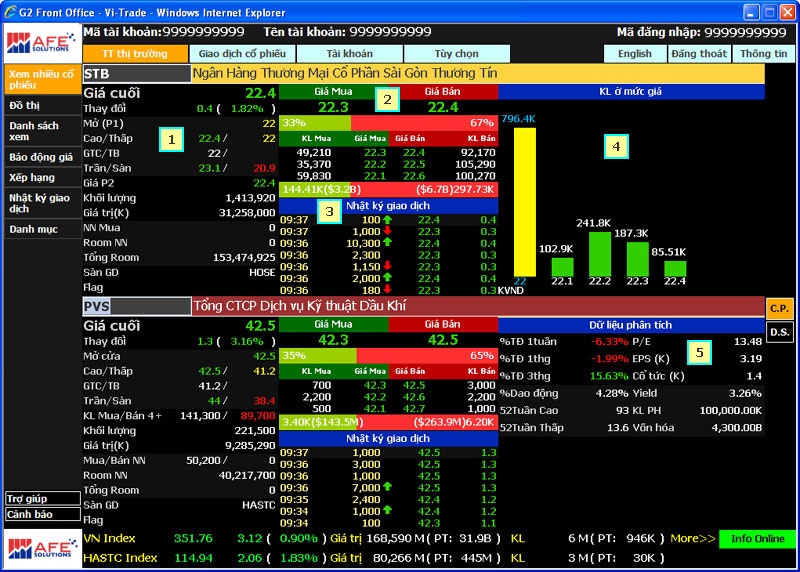The width and height of the screenshot is (800, 572).
Task: Click STB bid volume 49,210
Action: point(314,153)
